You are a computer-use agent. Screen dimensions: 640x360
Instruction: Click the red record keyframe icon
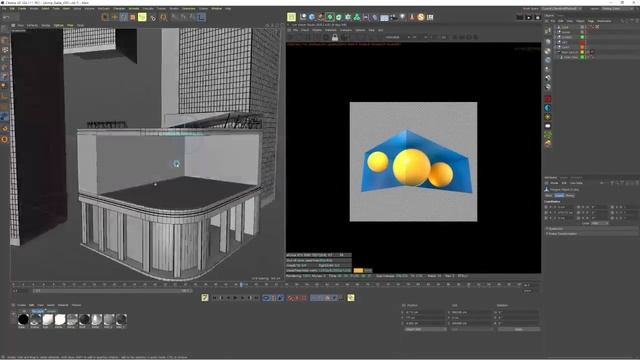tap(291, 298)
